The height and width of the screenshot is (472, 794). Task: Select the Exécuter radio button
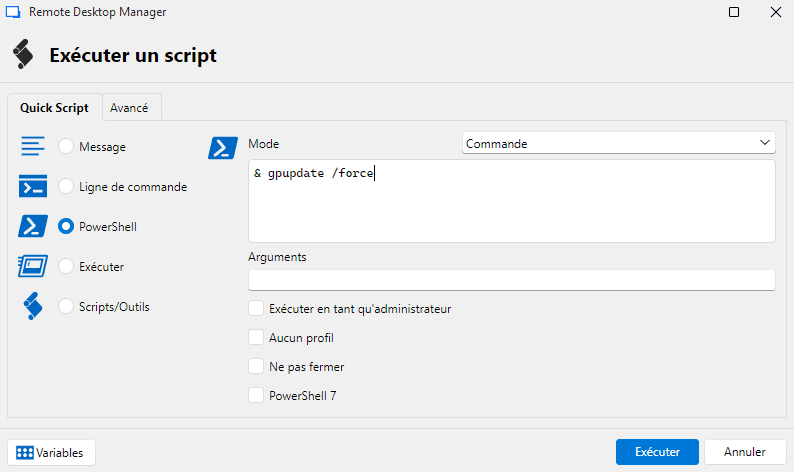click(x=66, y=266)
